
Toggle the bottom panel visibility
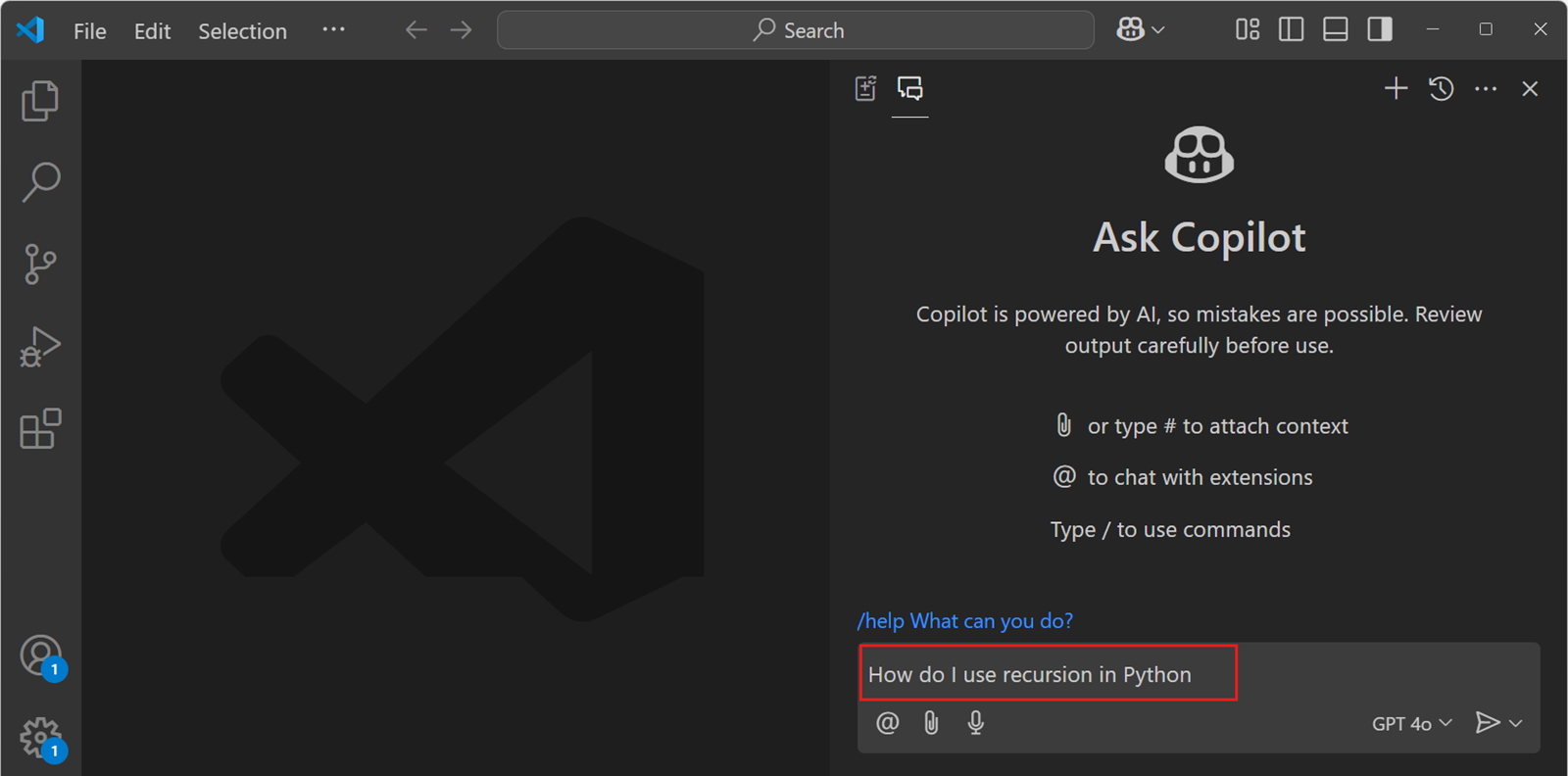1336,29
